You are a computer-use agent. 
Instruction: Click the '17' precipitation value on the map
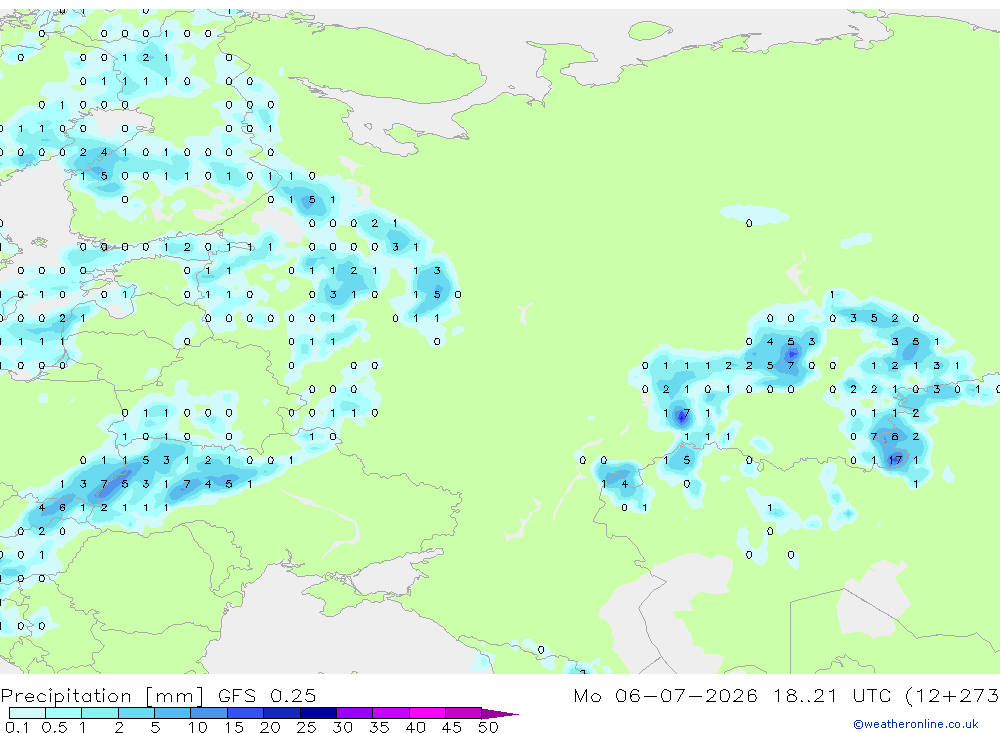point(895,460)
